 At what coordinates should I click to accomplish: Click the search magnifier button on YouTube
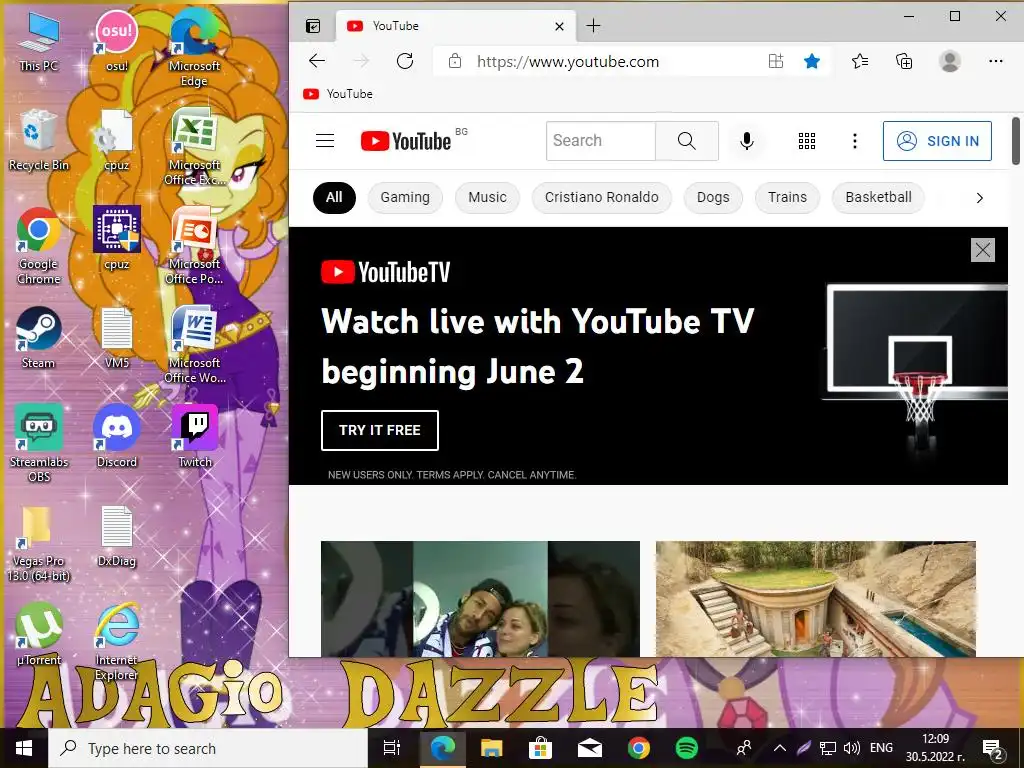point(686,140)
